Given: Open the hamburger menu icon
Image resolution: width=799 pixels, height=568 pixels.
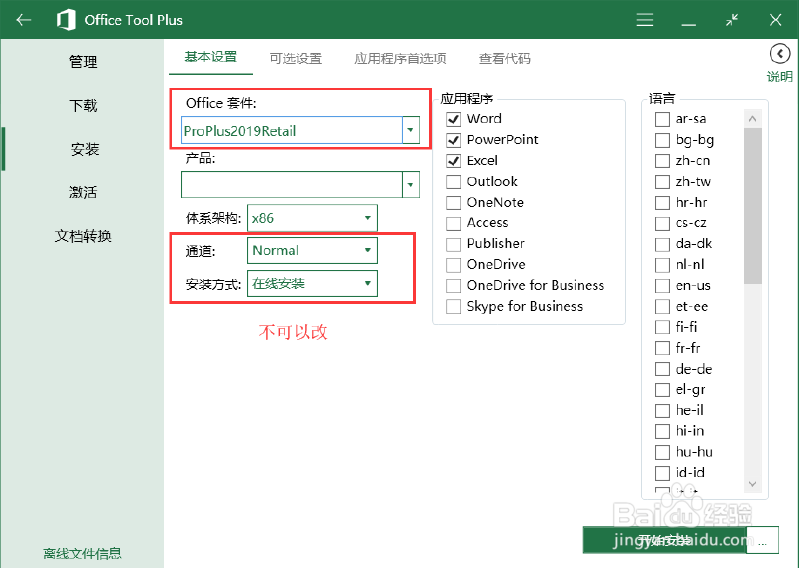Looking at the screenshot, I should pyautogui.click(x=645, y=20).
